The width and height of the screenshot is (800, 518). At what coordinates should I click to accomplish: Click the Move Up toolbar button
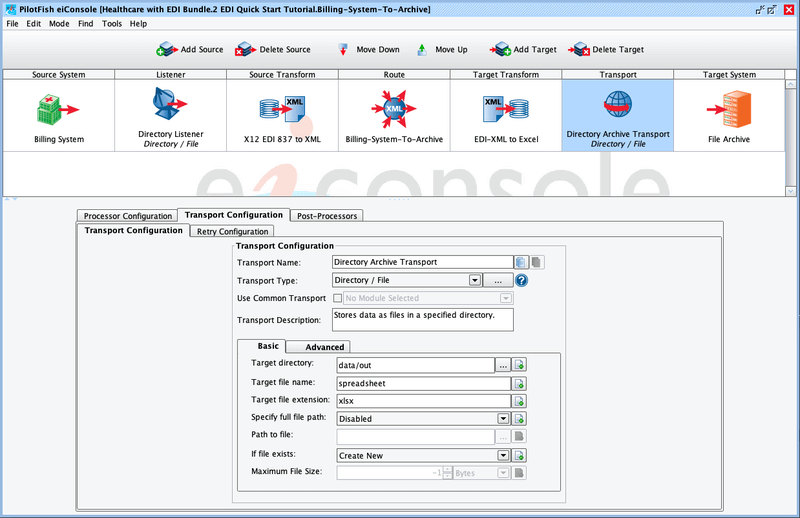442,50
